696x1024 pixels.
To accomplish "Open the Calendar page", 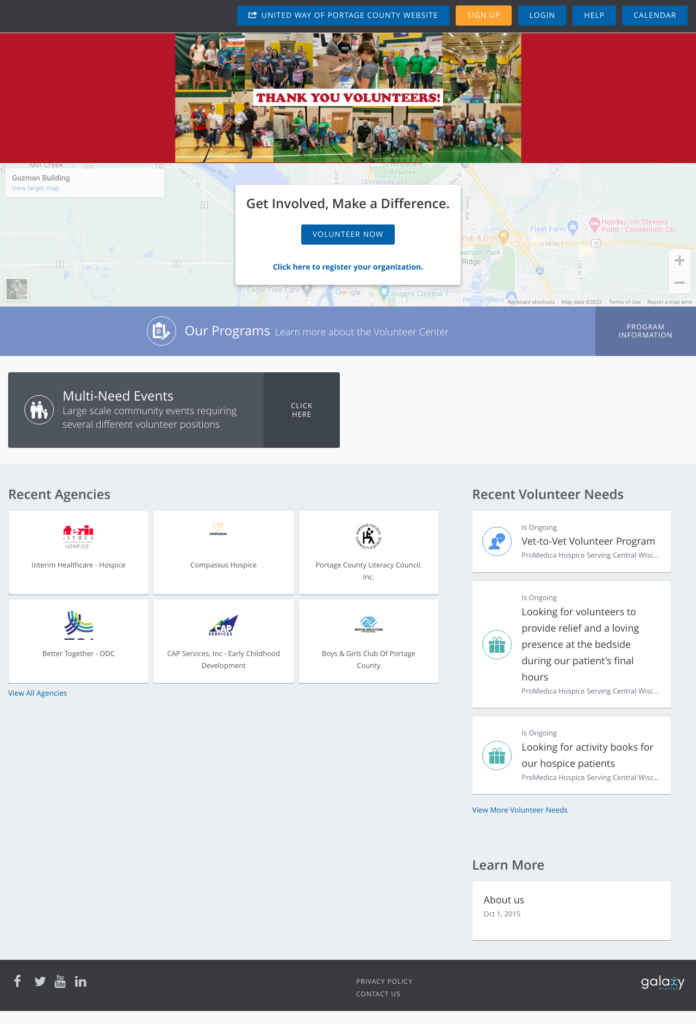I will click(654, 15).
